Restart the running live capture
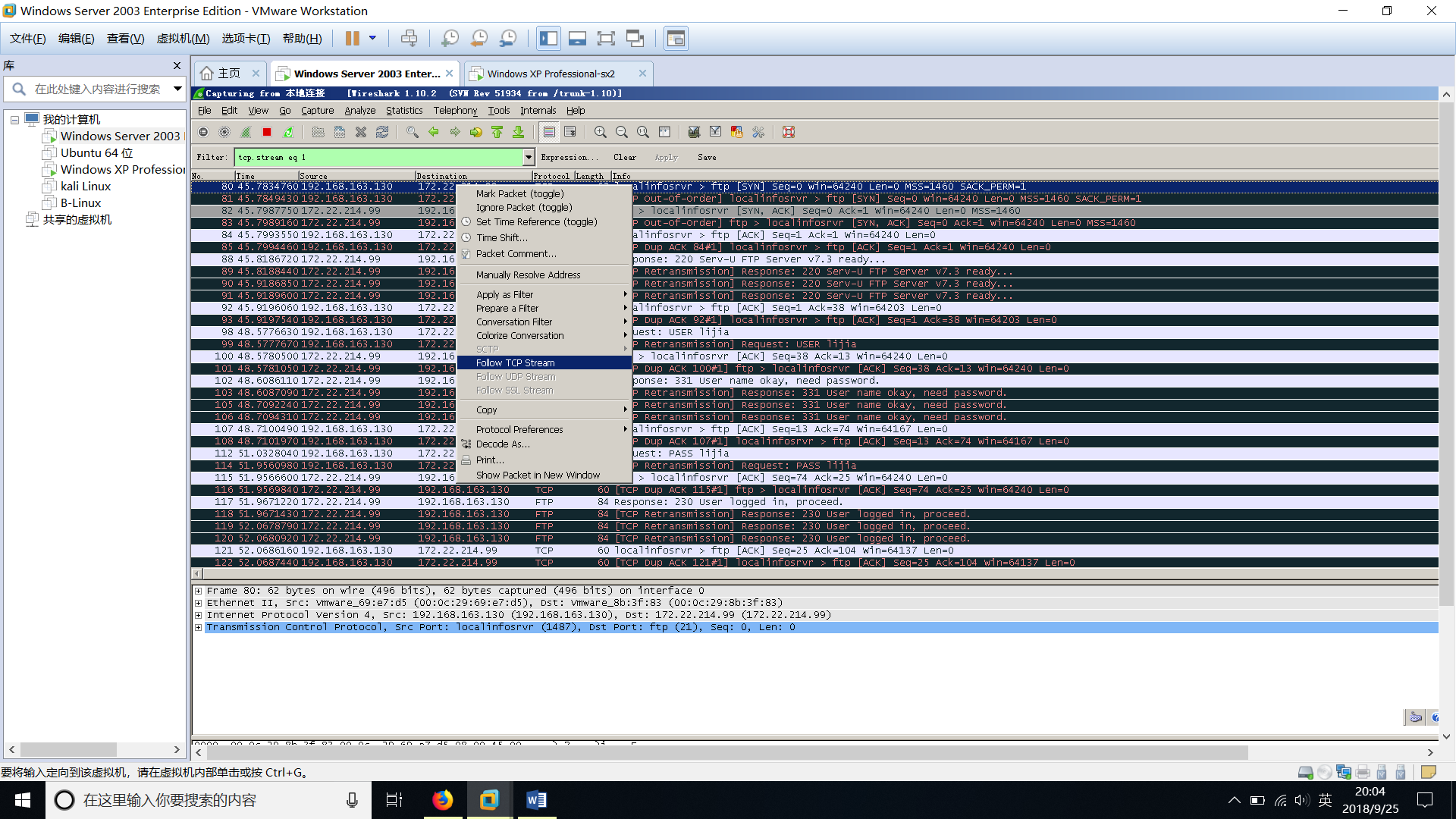1456x819 pixels. 288,132
